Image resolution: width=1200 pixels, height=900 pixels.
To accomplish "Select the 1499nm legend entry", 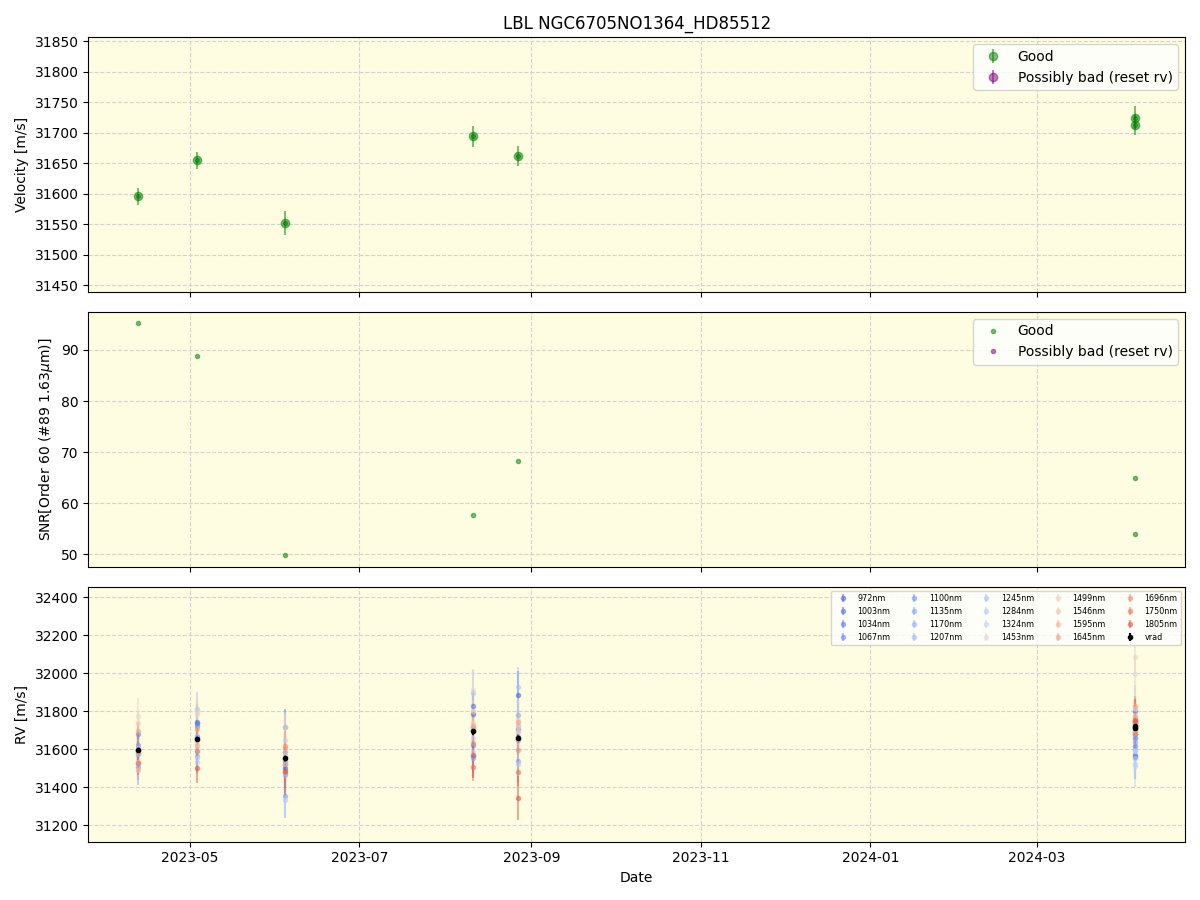I will tap(1080, 598).
